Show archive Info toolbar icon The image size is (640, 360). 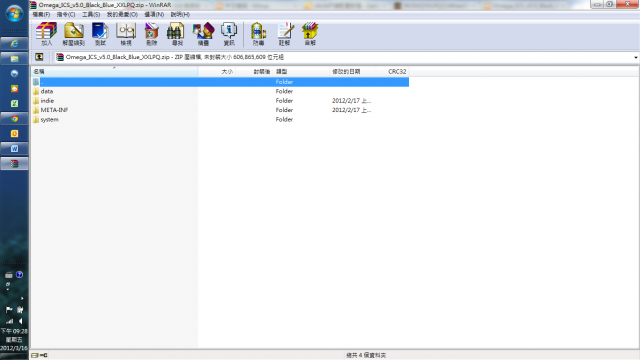coord(229,34)
